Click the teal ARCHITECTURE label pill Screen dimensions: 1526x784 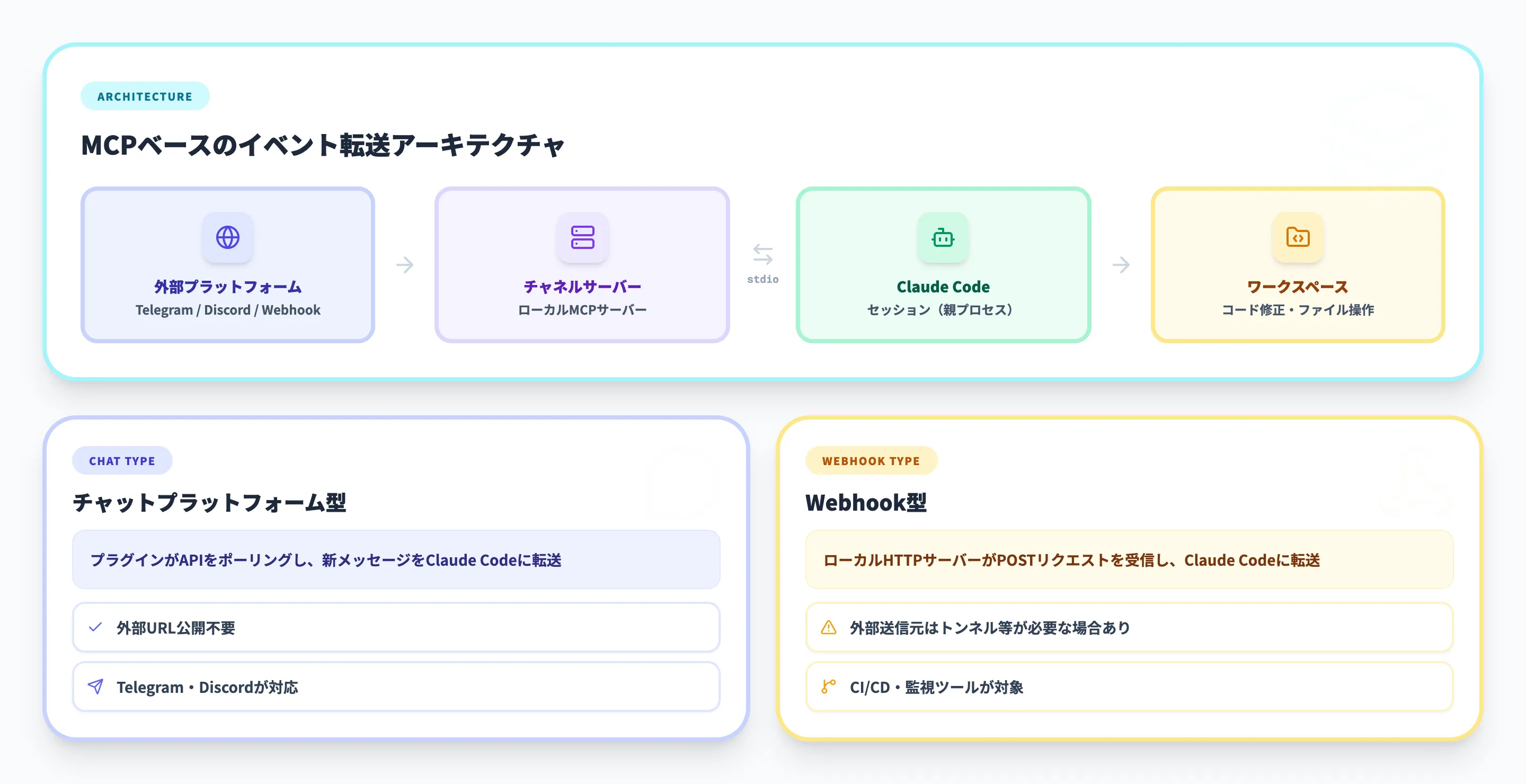point(145,96)
